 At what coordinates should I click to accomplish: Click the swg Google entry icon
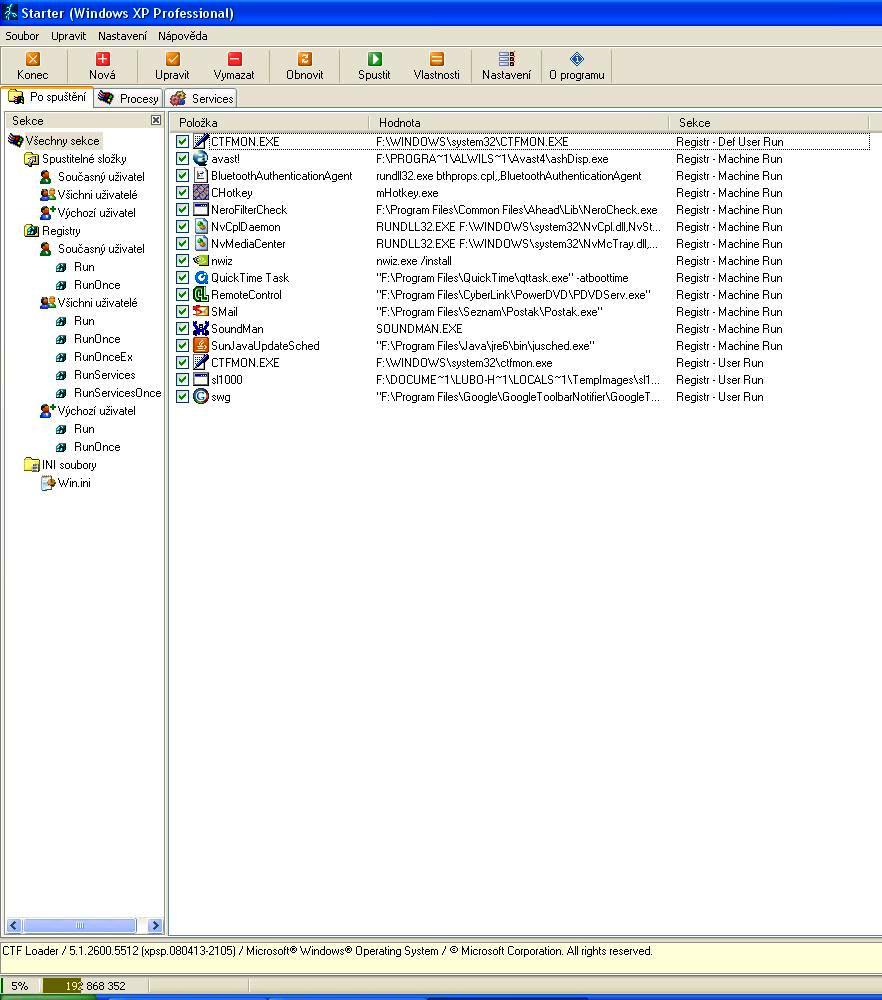(201, 397)
